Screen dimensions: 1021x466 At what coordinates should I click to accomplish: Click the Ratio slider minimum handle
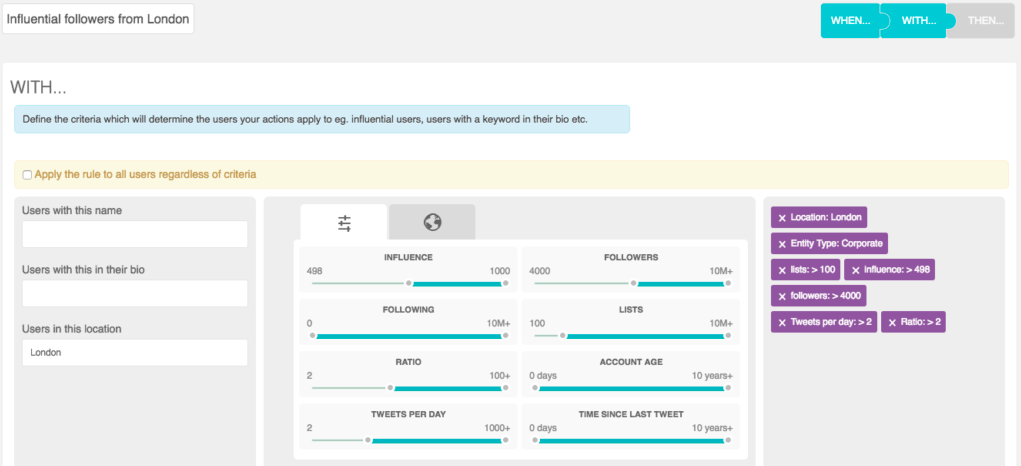[390, 388]
